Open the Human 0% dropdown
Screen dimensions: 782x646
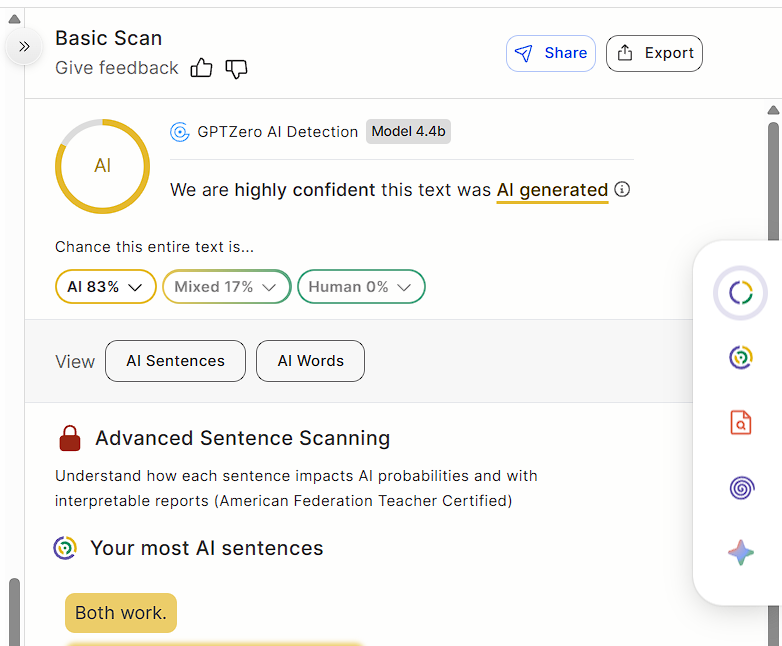pos(361,287)
